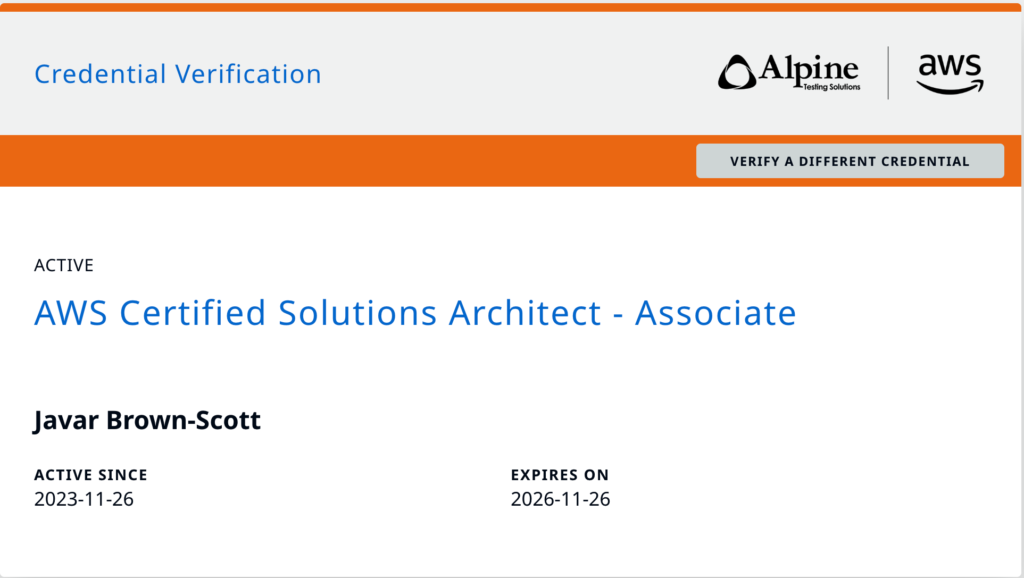1024x578 pixels.
Task: Click the orange banner left of the Verify button
Action: point(350,161)
